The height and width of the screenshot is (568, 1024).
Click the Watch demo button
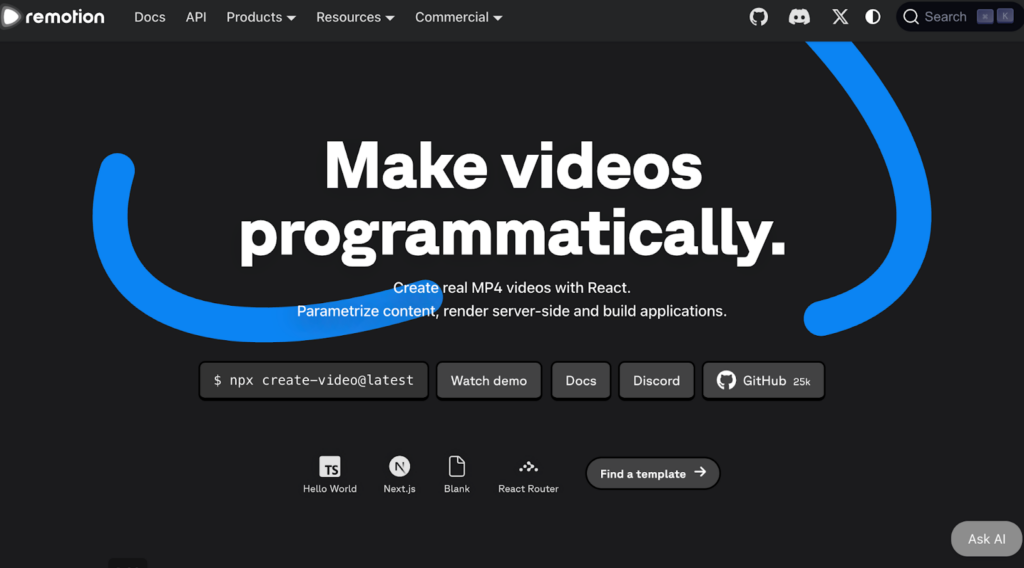click(488, 381)
